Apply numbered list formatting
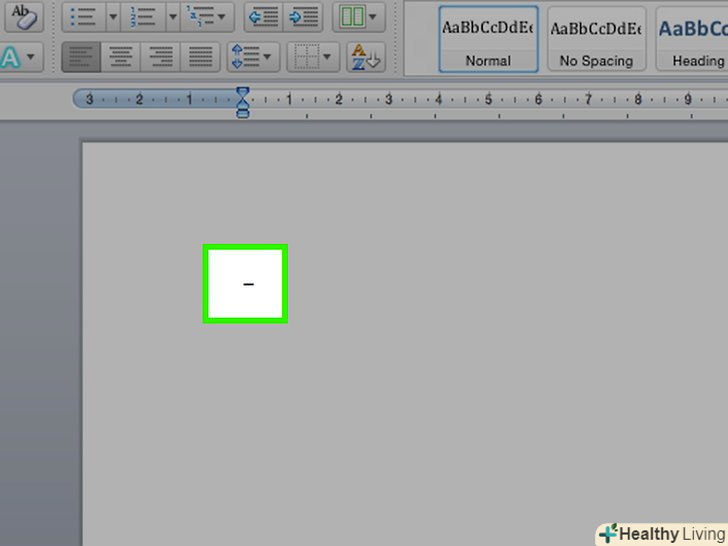This screenshot has width=728, height=546. click(x=143, y=17)
